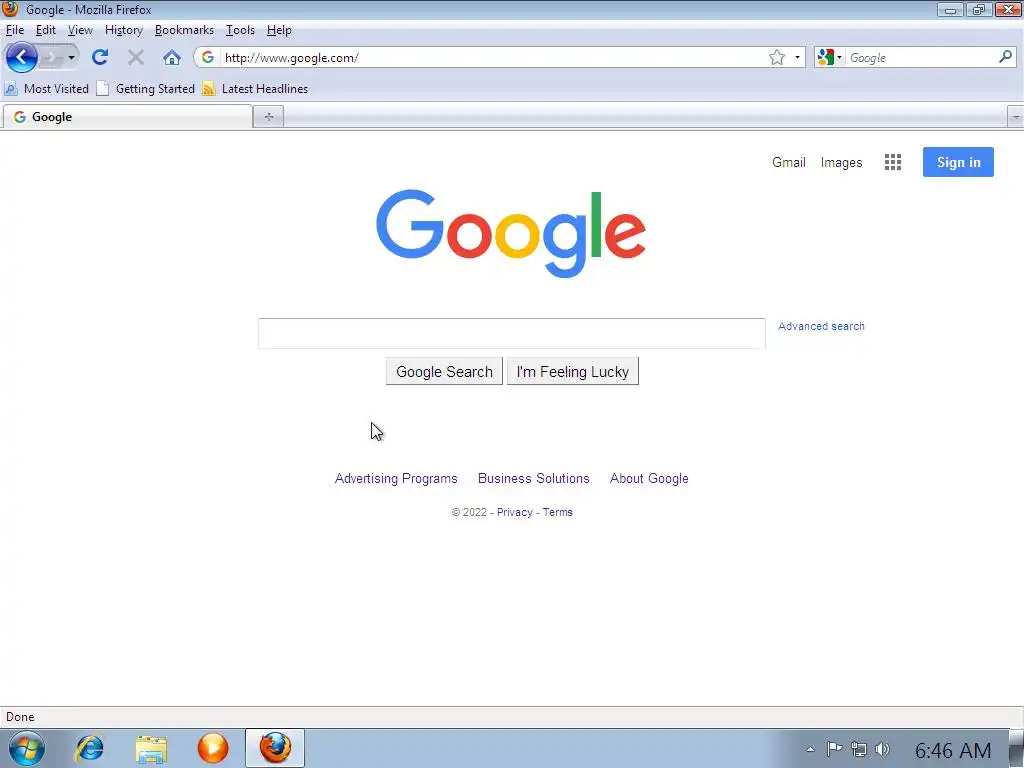Go to the Home page icon

(x=172, y=57)
